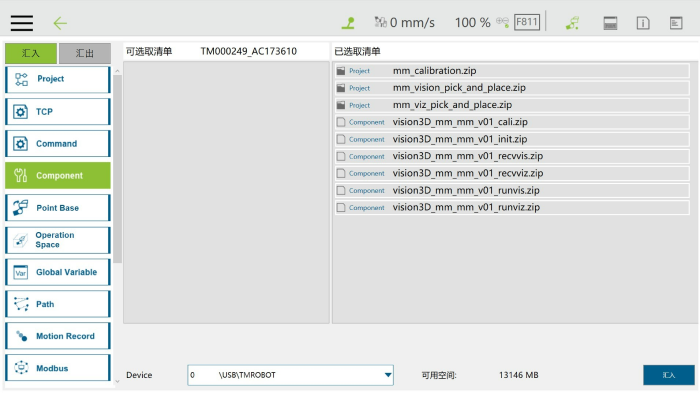Click the Global Variable Var icon
This screenshot has width=700, height=393.
(21, 272)
